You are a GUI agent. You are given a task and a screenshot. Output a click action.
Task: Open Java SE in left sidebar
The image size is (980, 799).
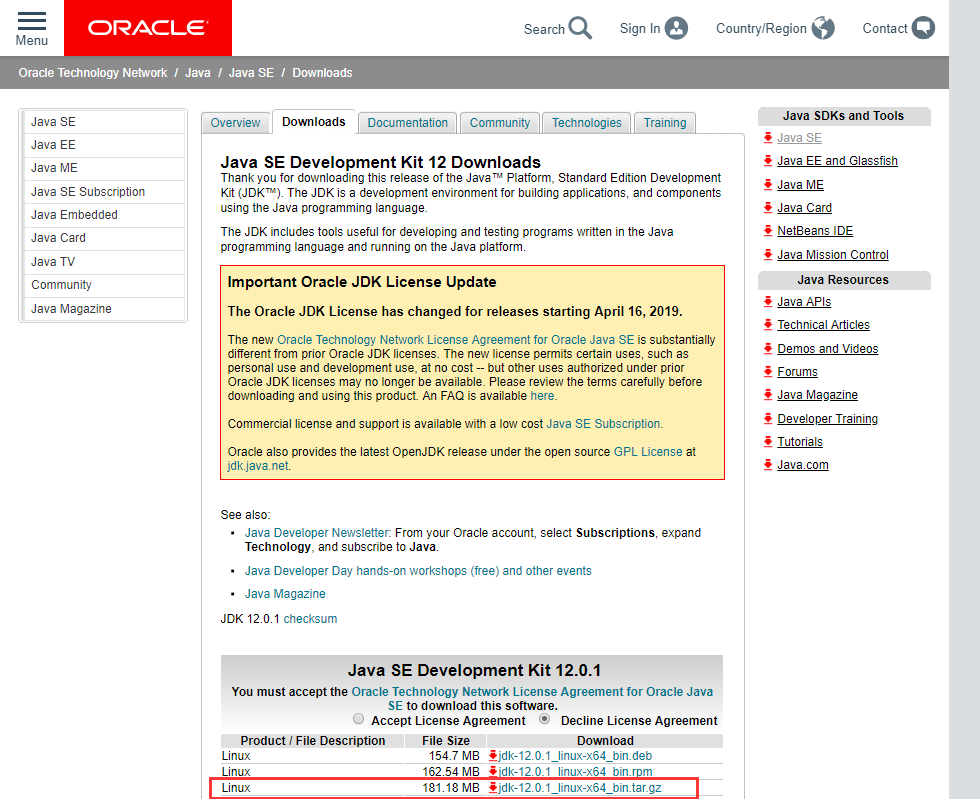point(104,122)
